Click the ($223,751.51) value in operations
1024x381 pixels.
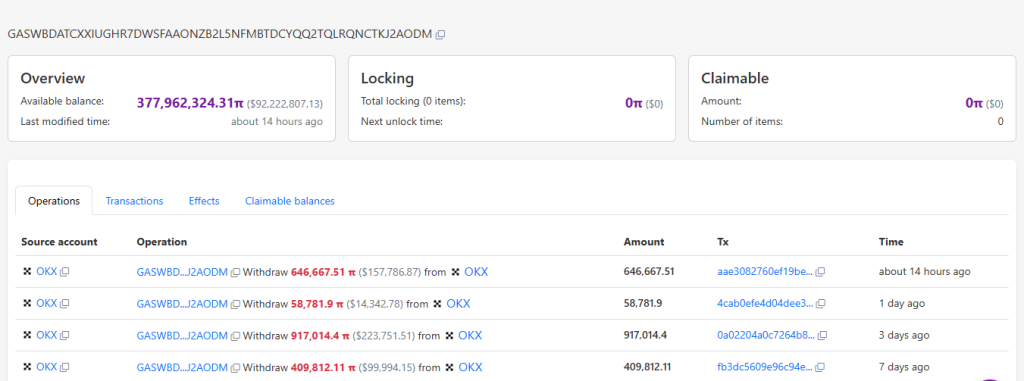[384, 335]
